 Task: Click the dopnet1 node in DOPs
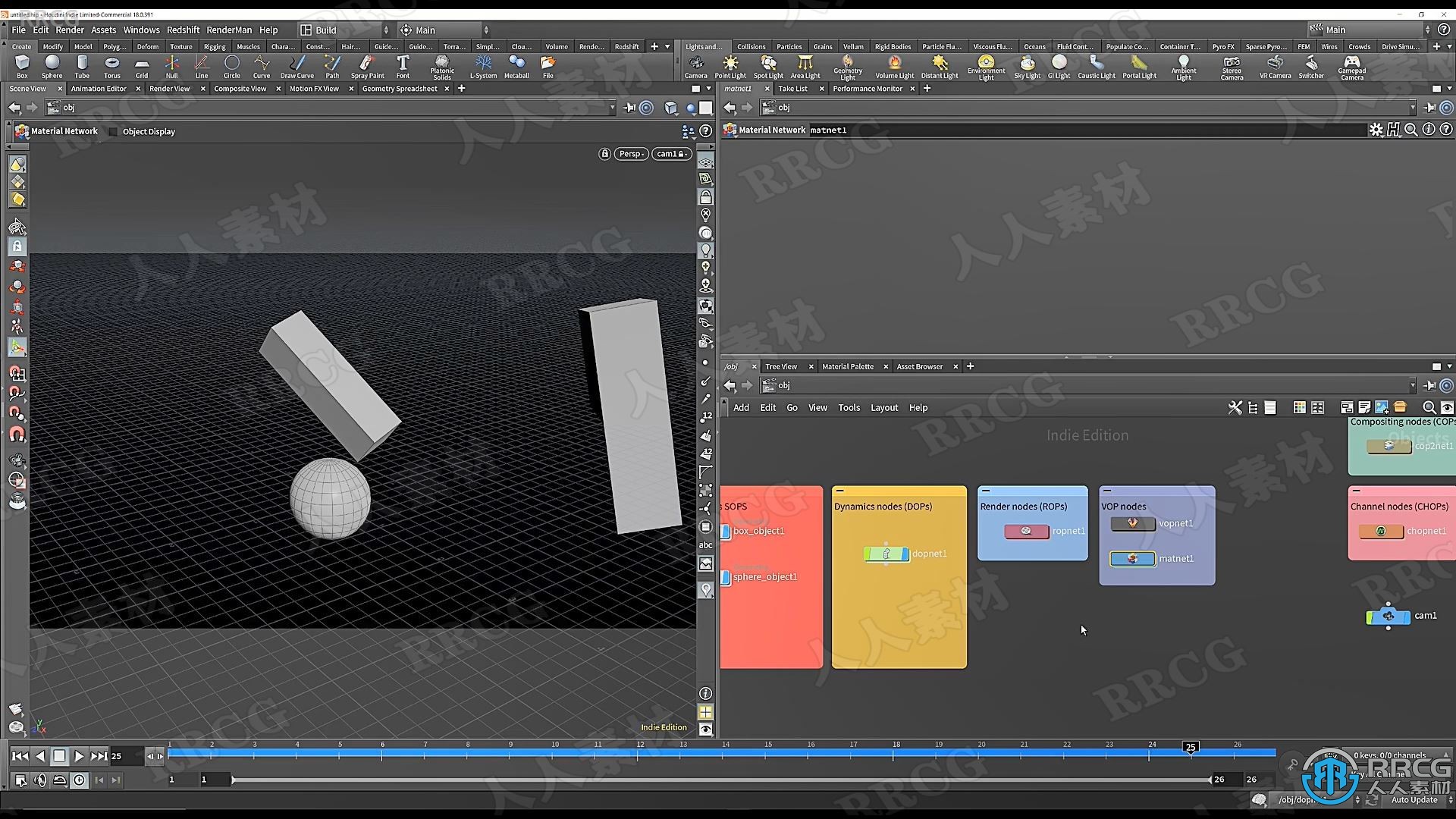[885, 553]
